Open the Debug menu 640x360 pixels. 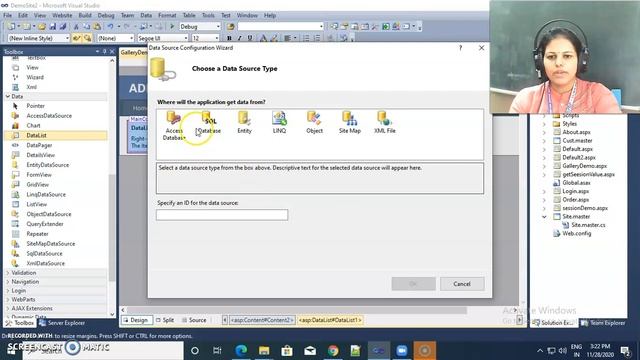[106, 15]
